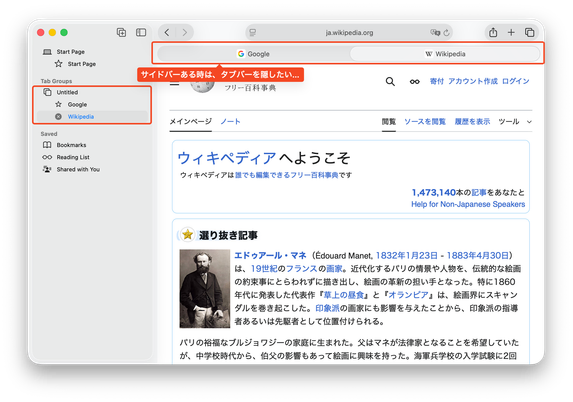Open the 印象派 link
Image resolution: width=573 pixels, height=402 pixels.
click(x=327, y=308)
